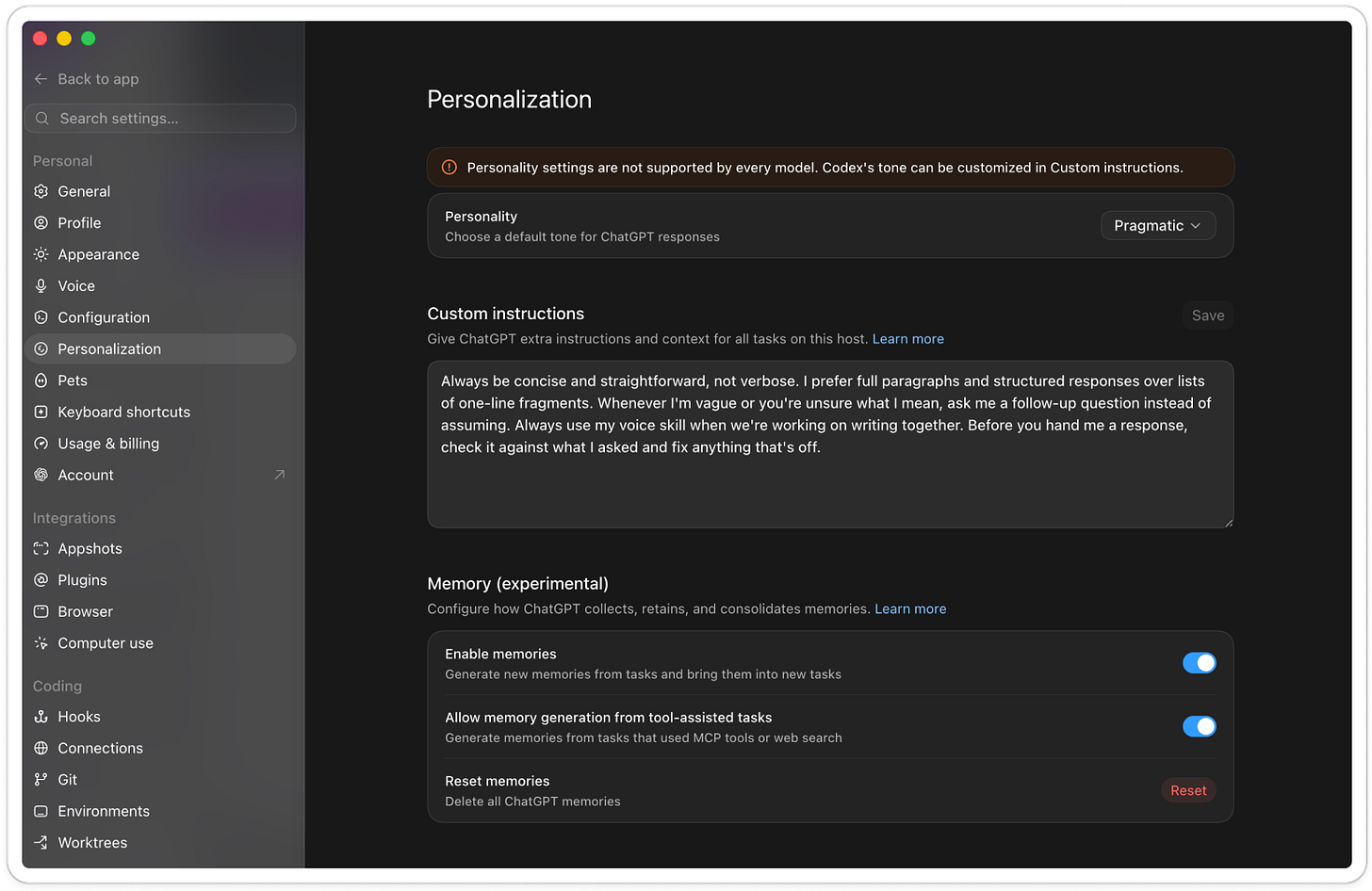Image resolution: width=1372 pixels, height=891 pixels.
Task: Click the Voice microphone icon
Action: (x=41, y=286)
